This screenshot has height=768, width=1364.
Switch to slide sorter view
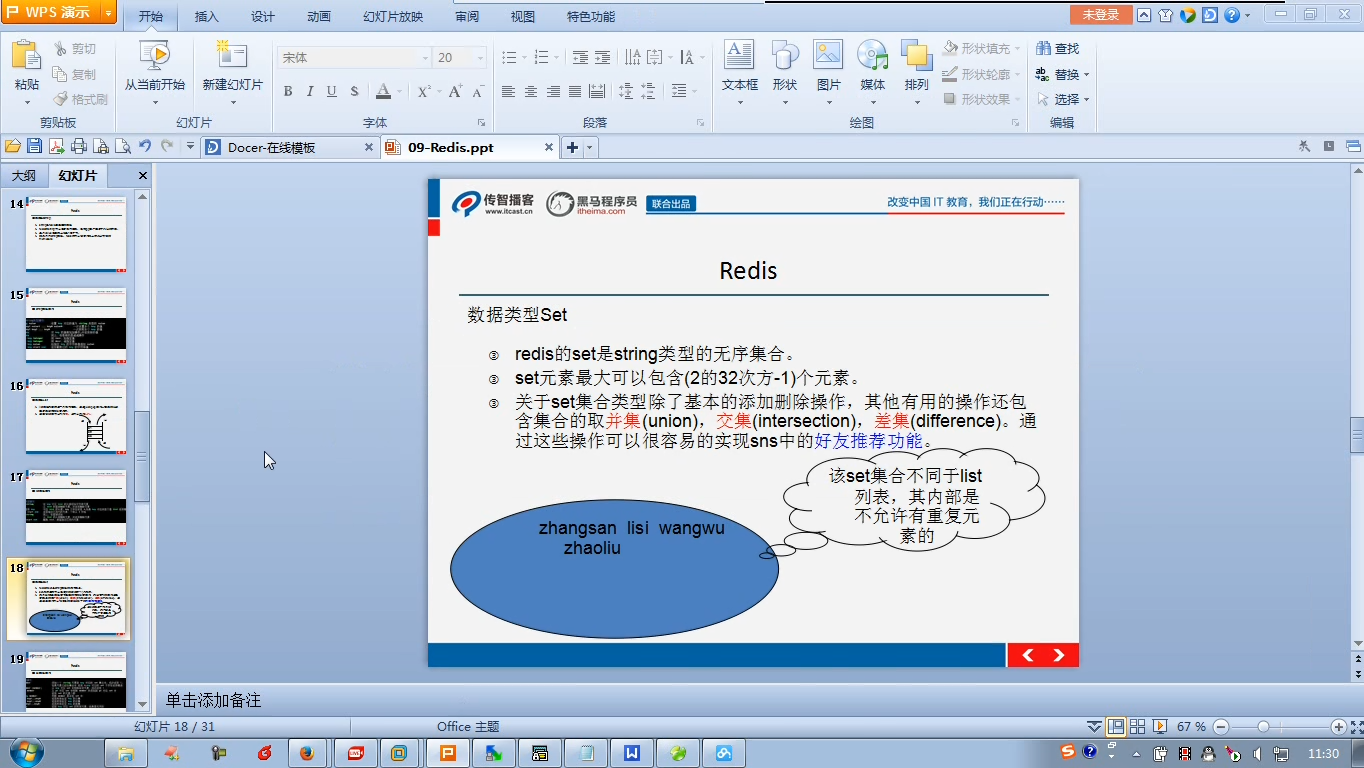pos(1138,726)
